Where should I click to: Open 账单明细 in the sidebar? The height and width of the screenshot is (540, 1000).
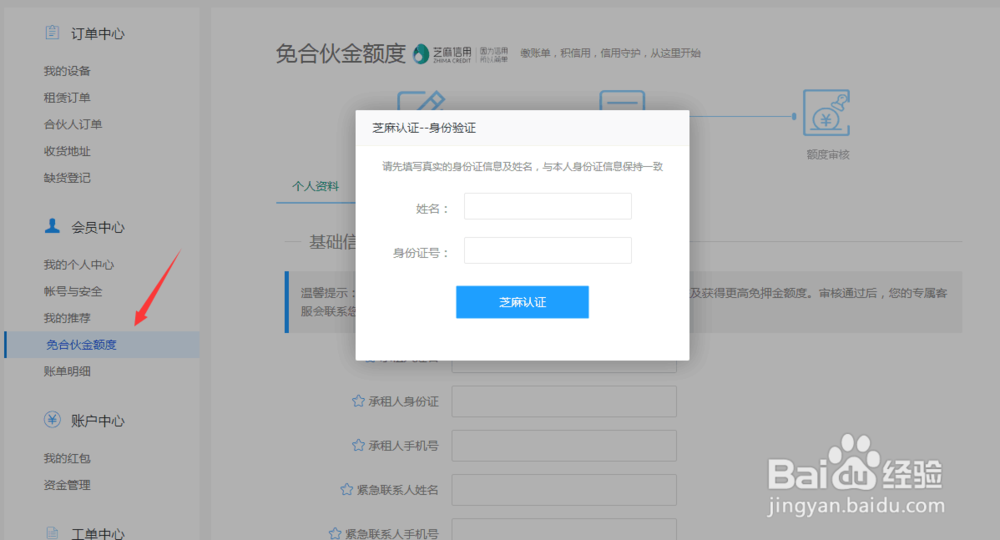pyautogui.click(x=67, y=372)
